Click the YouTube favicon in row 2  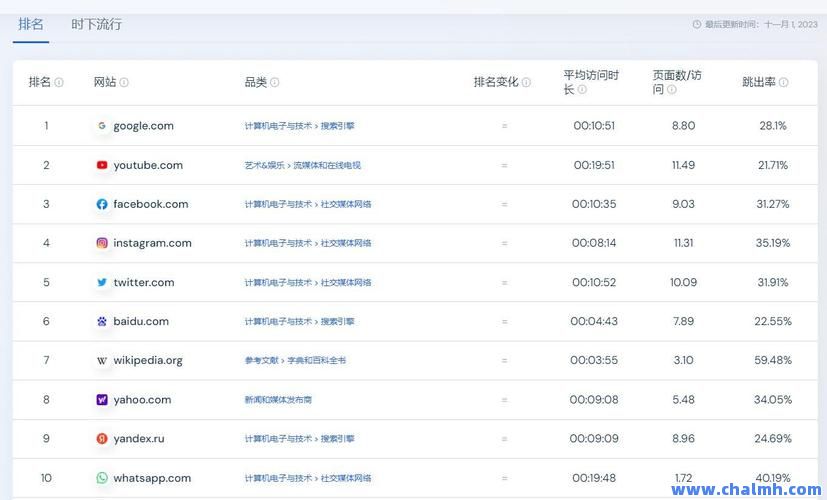click(x=102, y=165)
